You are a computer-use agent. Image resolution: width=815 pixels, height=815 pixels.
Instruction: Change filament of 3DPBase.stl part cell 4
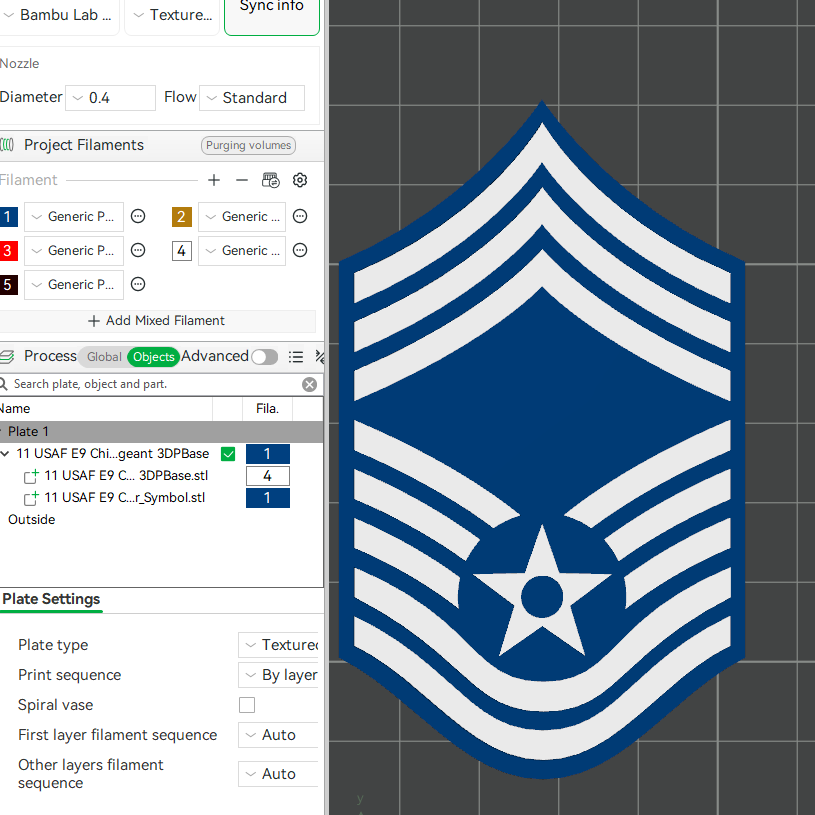click(268, 476)
